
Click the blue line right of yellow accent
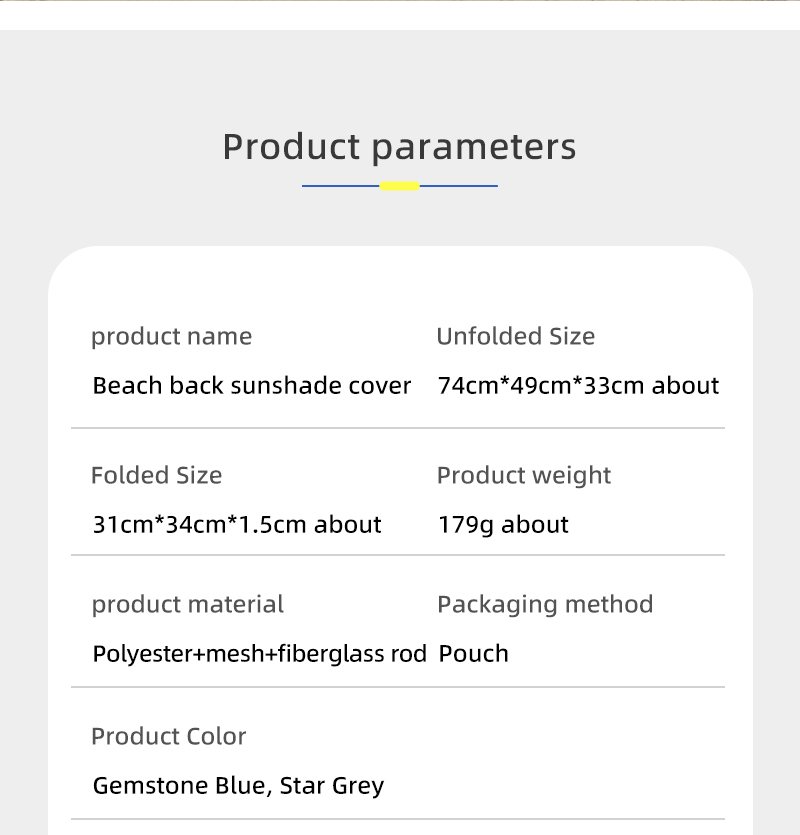(x=459, y=186)
